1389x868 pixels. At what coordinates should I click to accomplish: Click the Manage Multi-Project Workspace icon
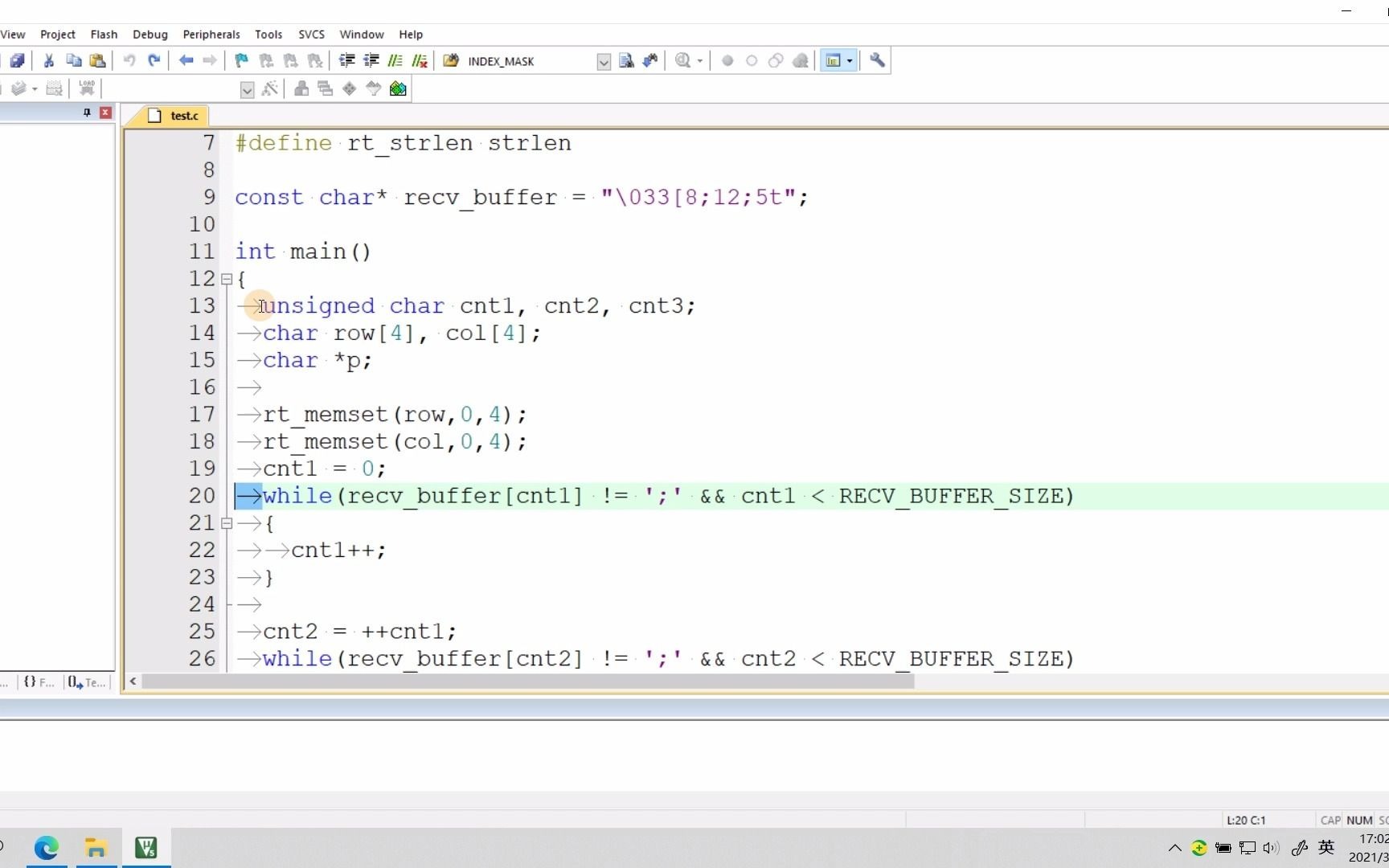pos(325,88)
